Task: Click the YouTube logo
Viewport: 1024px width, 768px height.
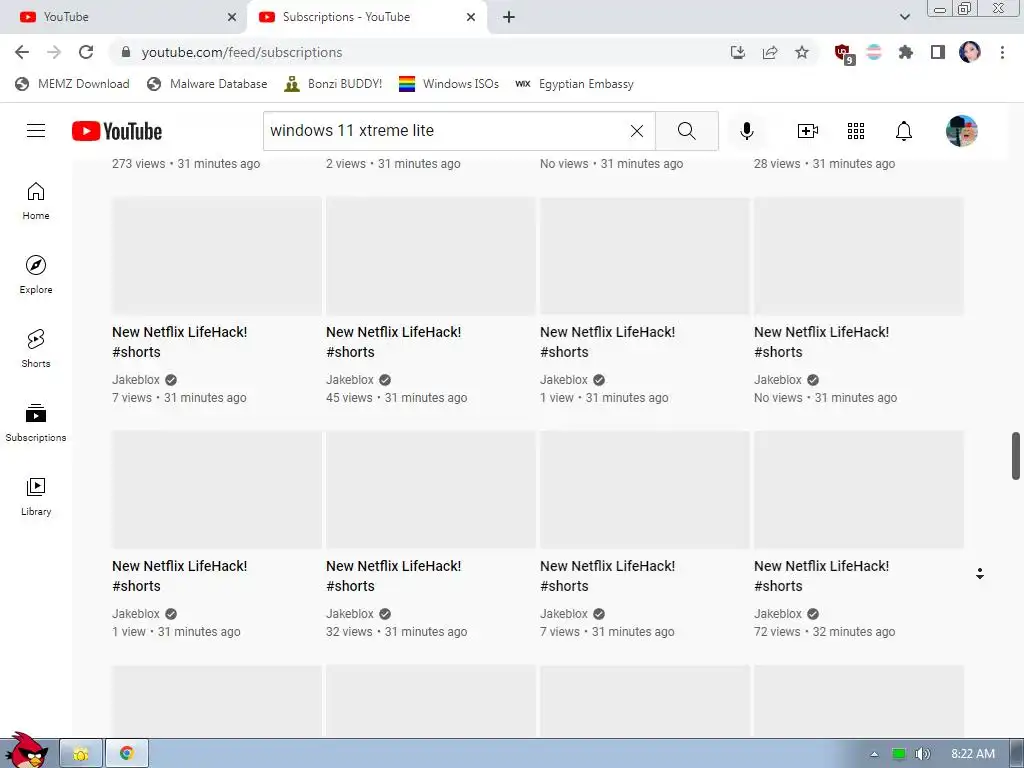Action: pos(117,131)
